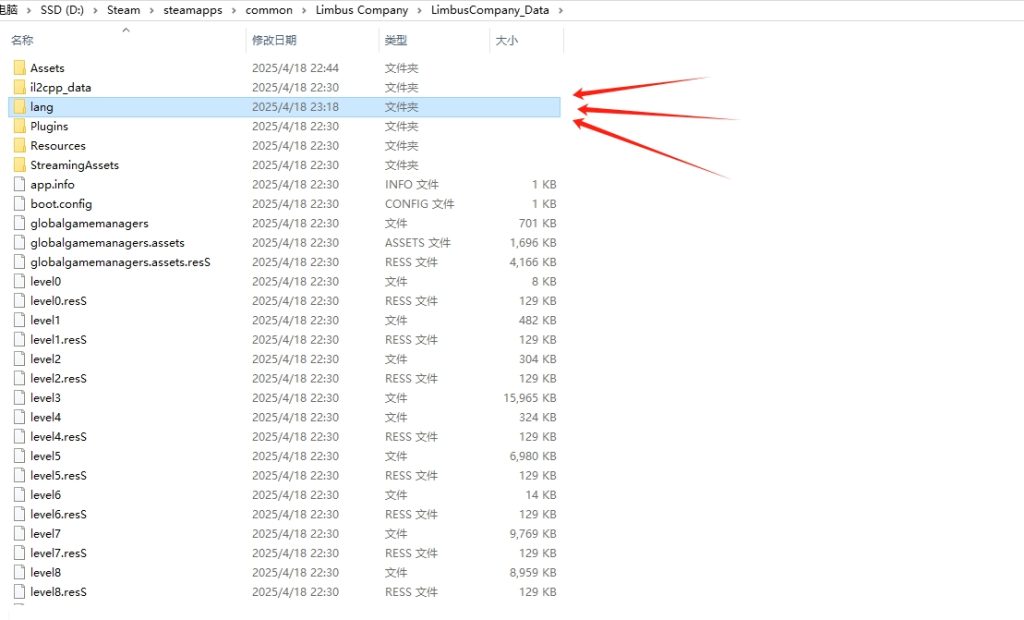
Task: Click the 304 KB size of level2
Action: point(537,359)
